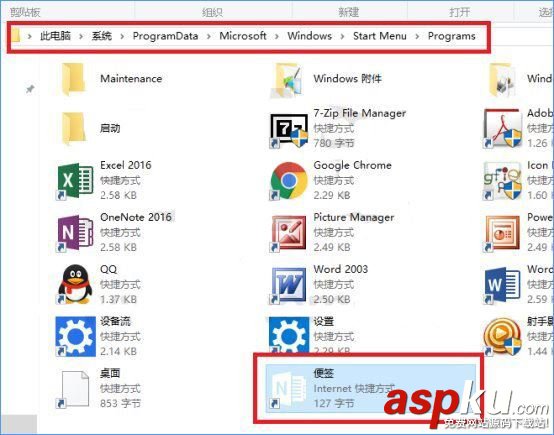This screenshot has height=435, width=554.
Task: Select the Word 2003 icon
Action: pyautogui.click(x=288, y=285)
